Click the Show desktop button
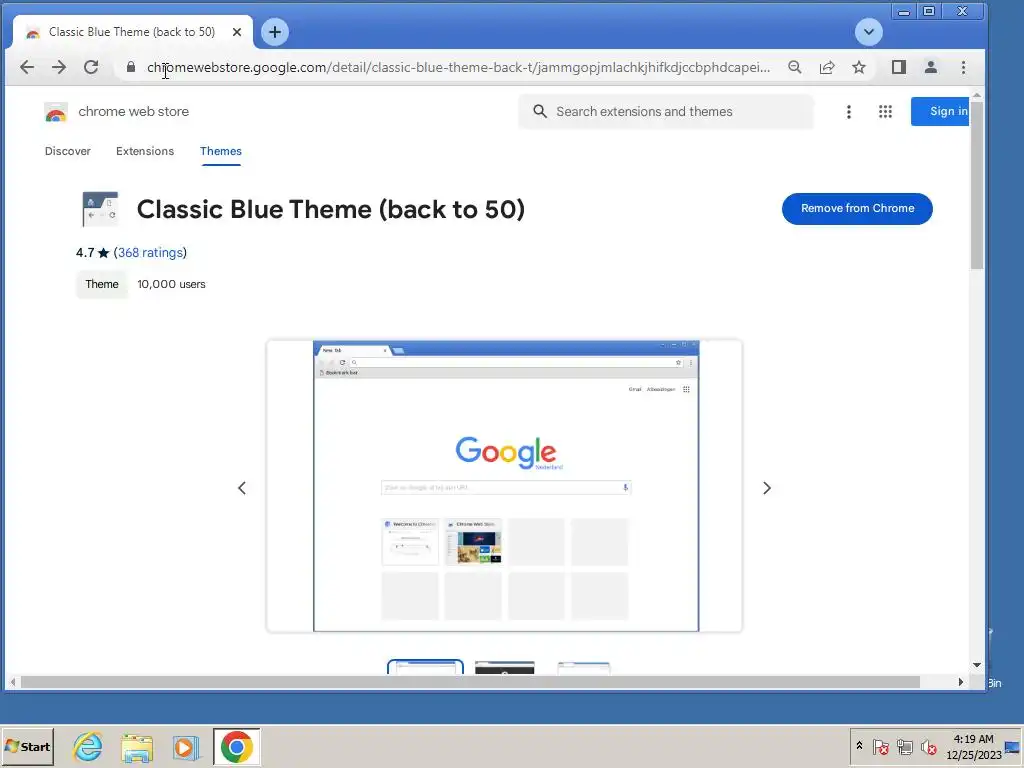The width and height of the screenshot is (1024, 768). [x=1013, y=746]
